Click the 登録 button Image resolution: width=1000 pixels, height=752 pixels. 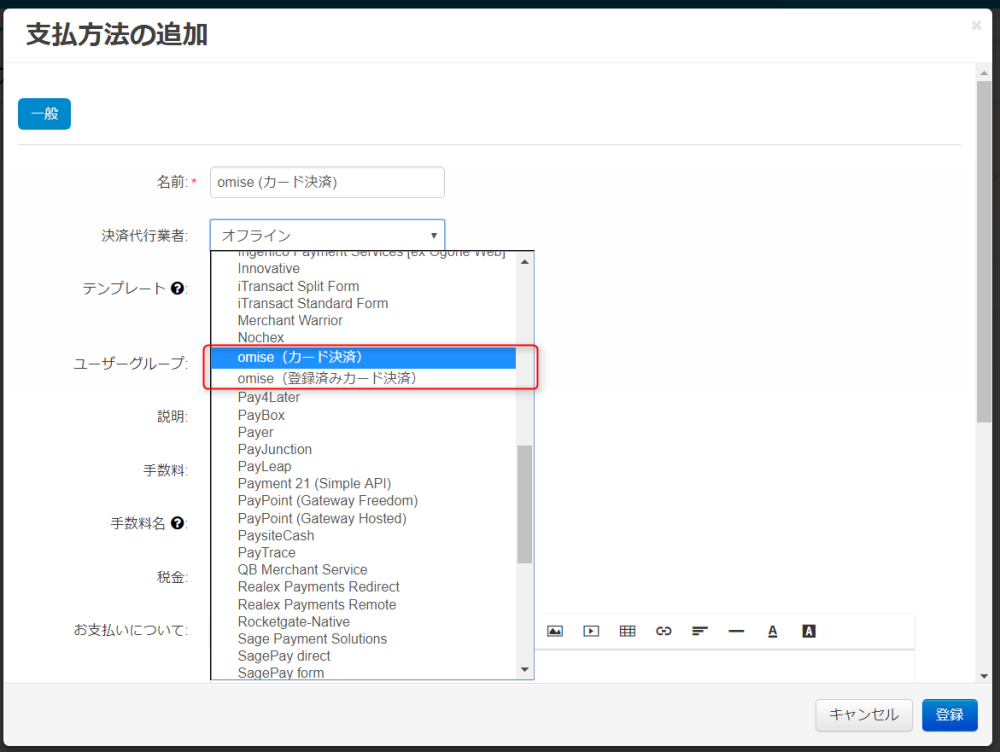tap(950, 714)
